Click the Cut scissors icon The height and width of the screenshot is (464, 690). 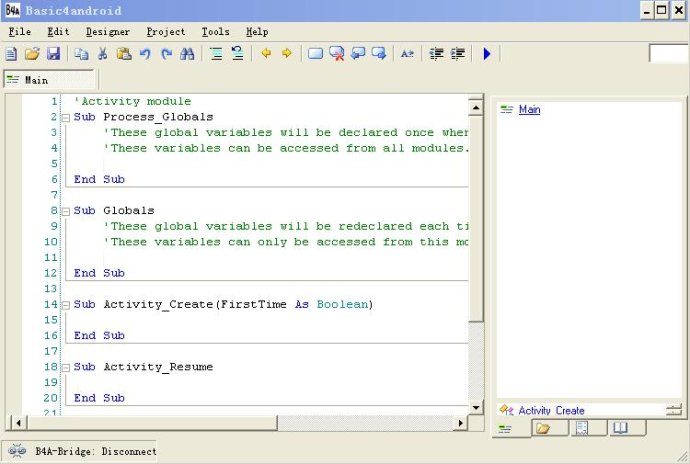point(102,54)
